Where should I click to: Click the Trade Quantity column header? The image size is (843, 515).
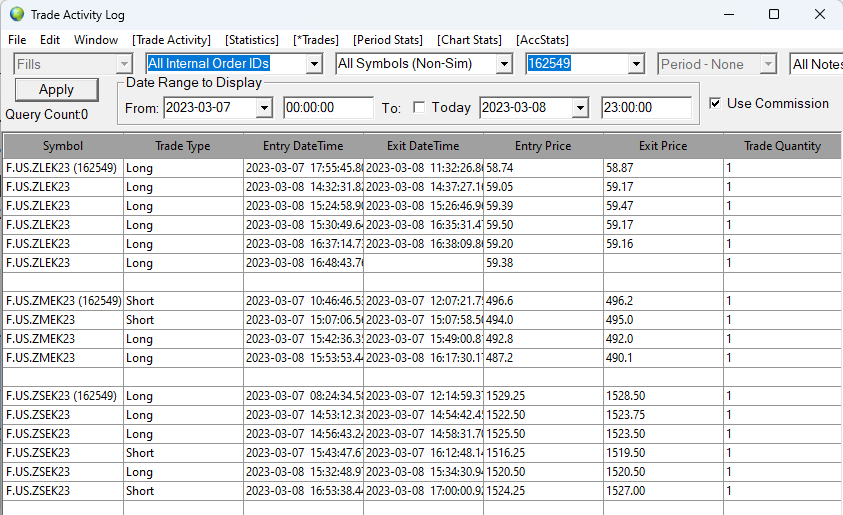[782, 146]
